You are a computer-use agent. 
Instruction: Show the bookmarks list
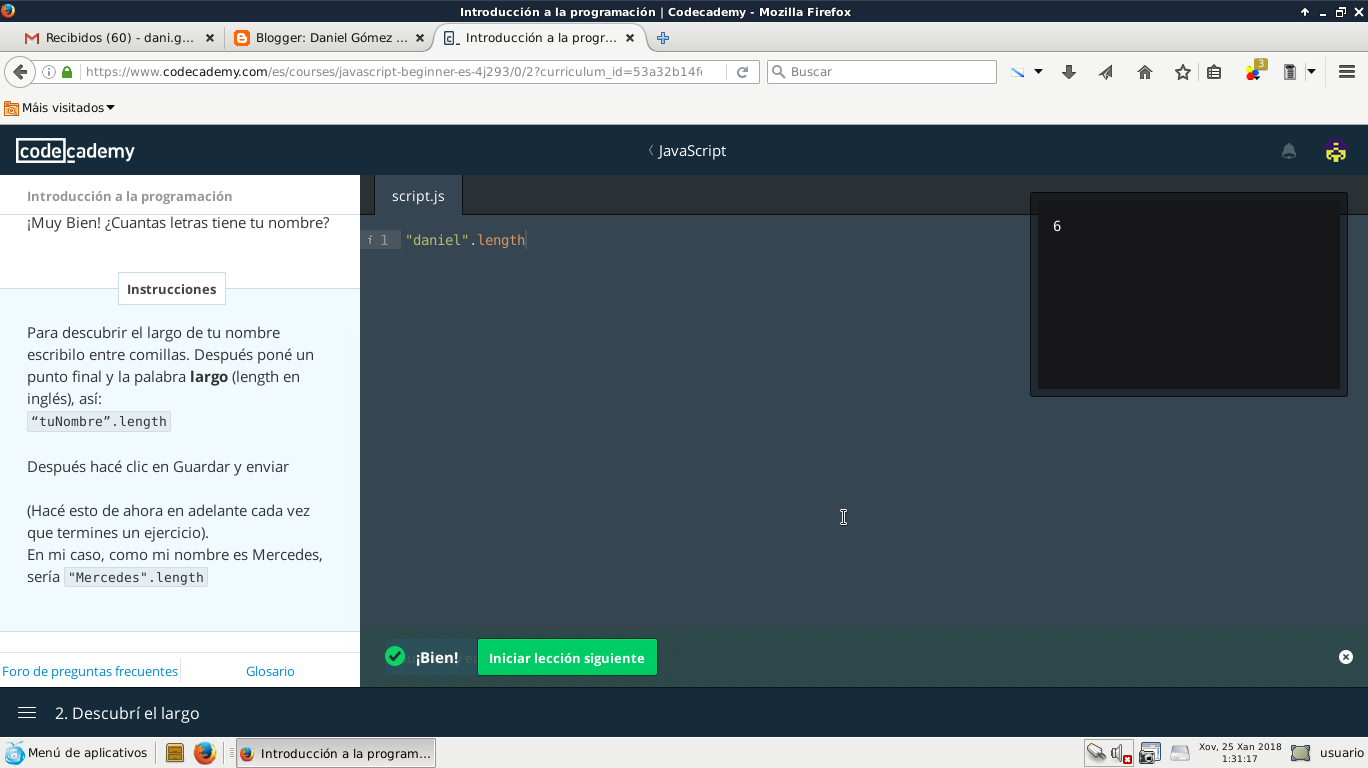pos(1214,72)
